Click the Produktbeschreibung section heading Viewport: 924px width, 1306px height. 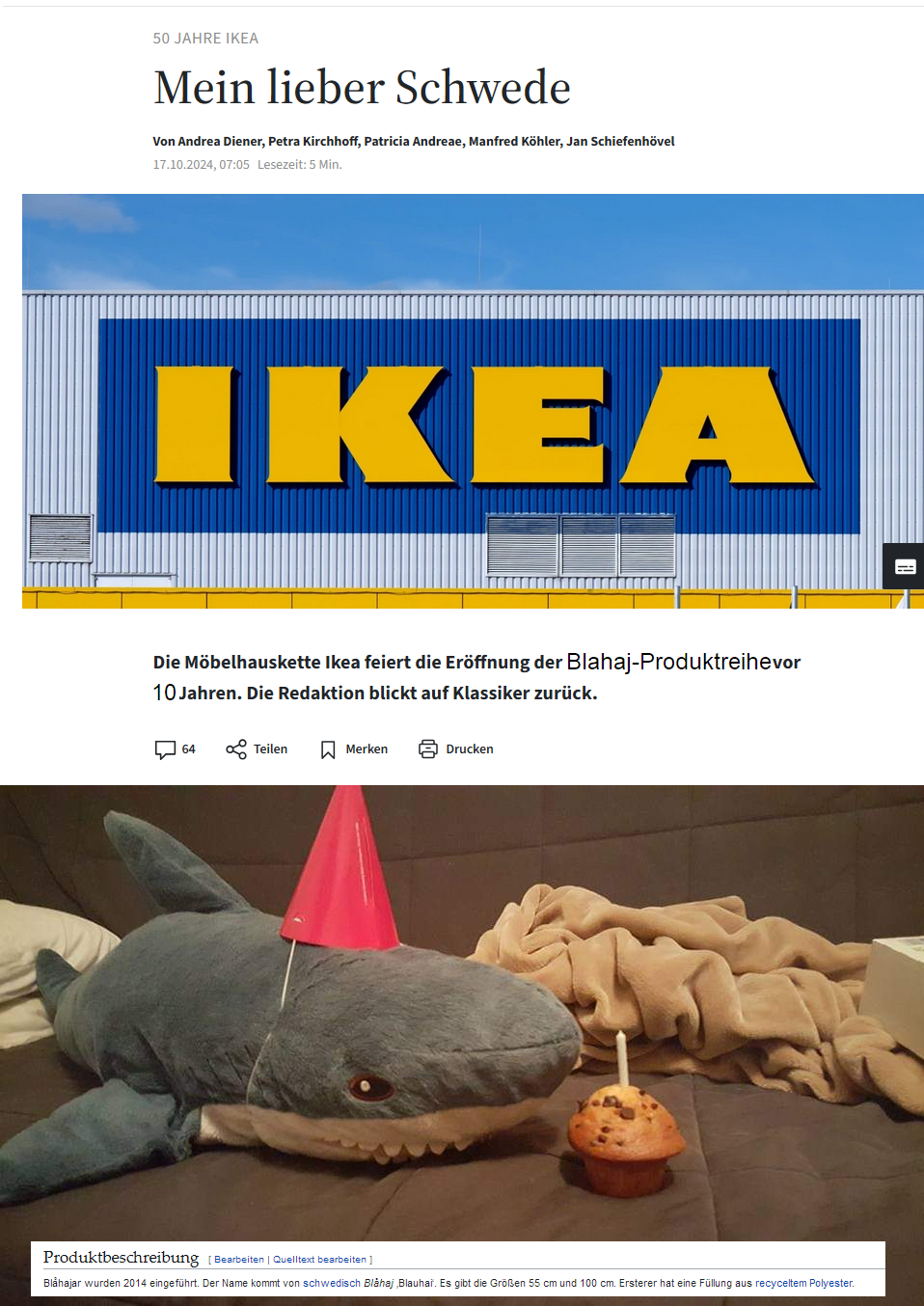point(121,1257)
